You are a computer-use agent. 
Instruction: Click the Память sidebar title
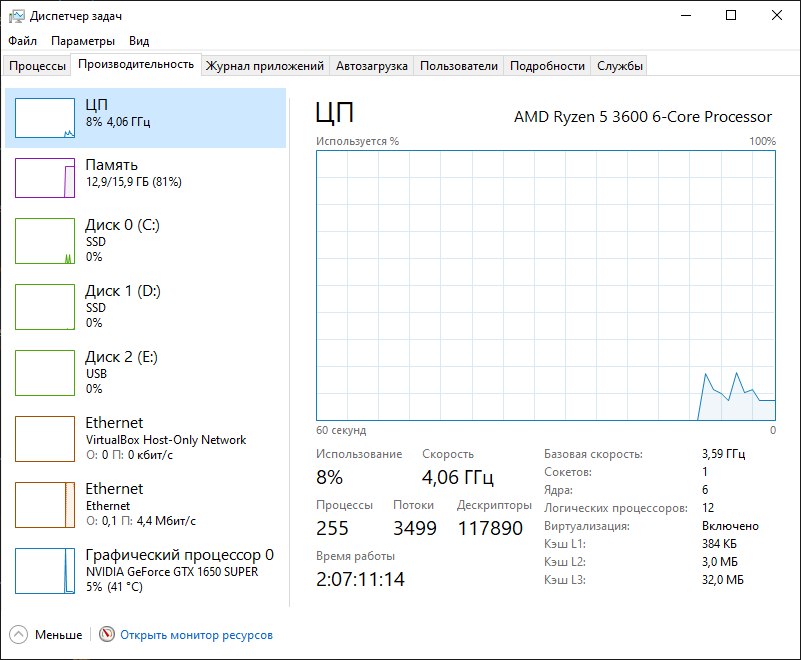point(111,164)
